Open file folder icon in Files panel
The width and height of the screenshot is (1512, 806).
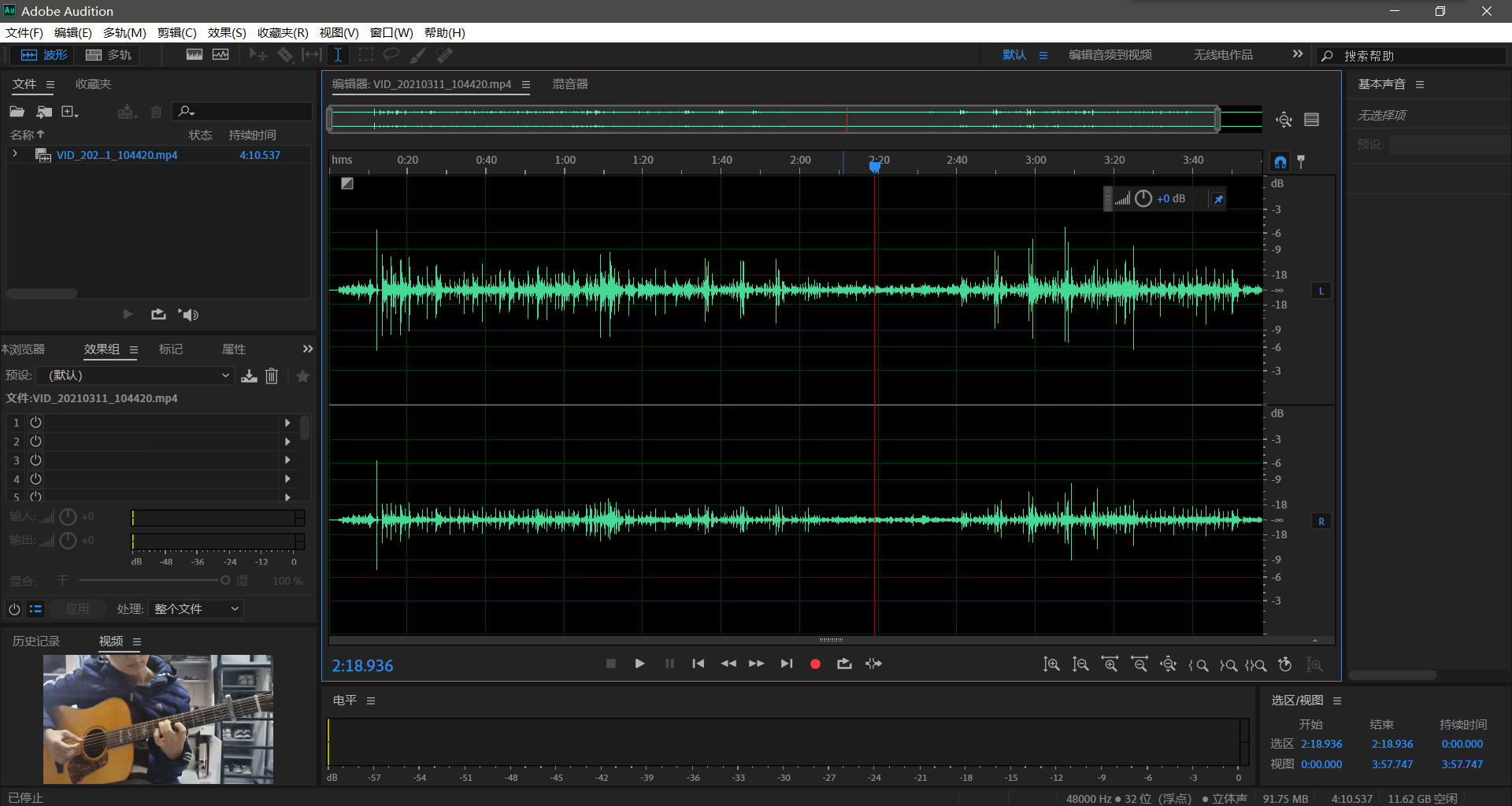(x=17, y=112)
